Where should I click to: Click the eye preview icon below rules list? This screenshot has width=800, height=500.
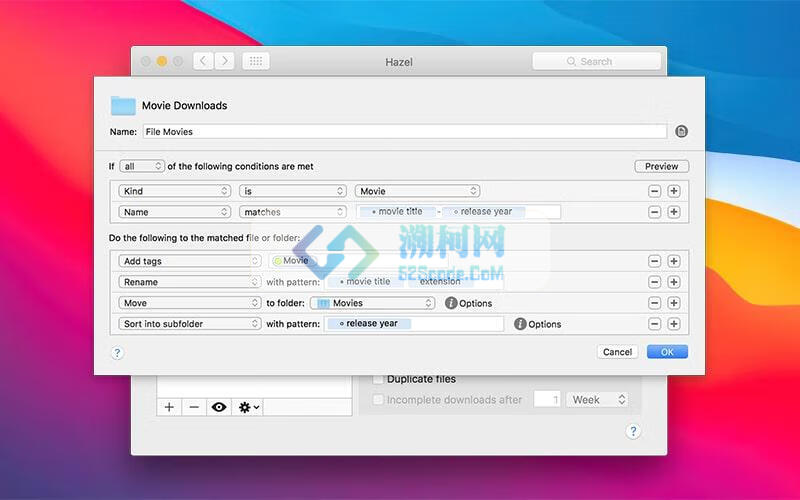[219, 407]
